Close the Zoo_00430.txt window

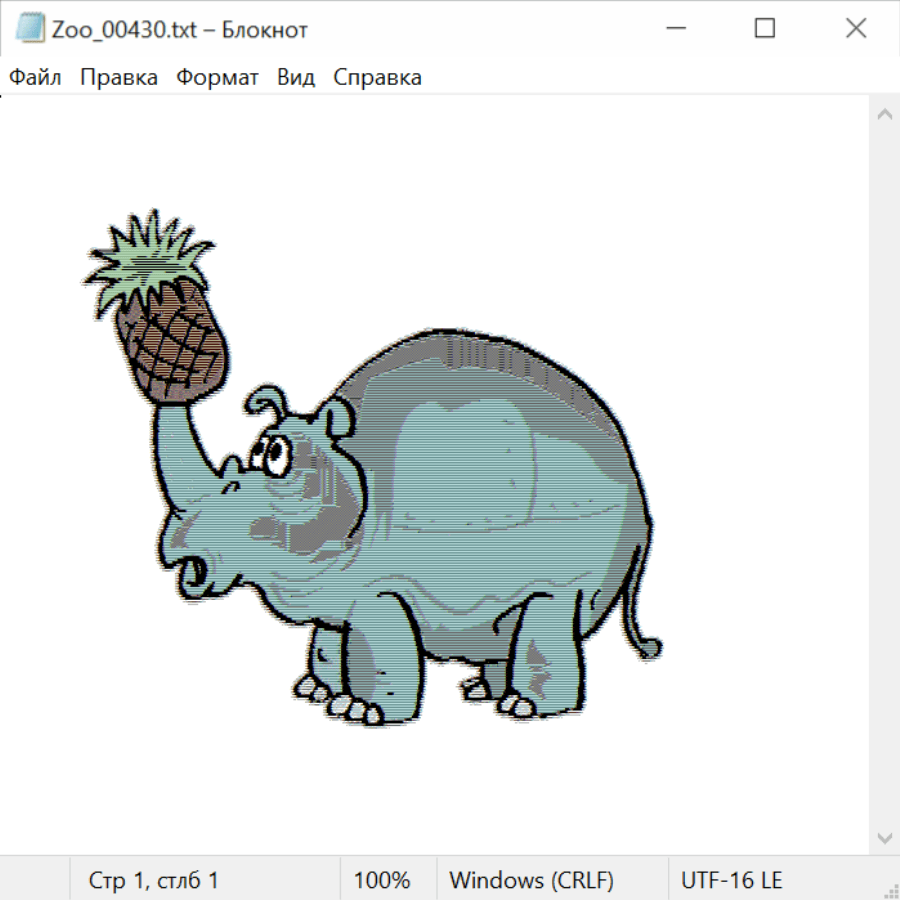point(856,29)
